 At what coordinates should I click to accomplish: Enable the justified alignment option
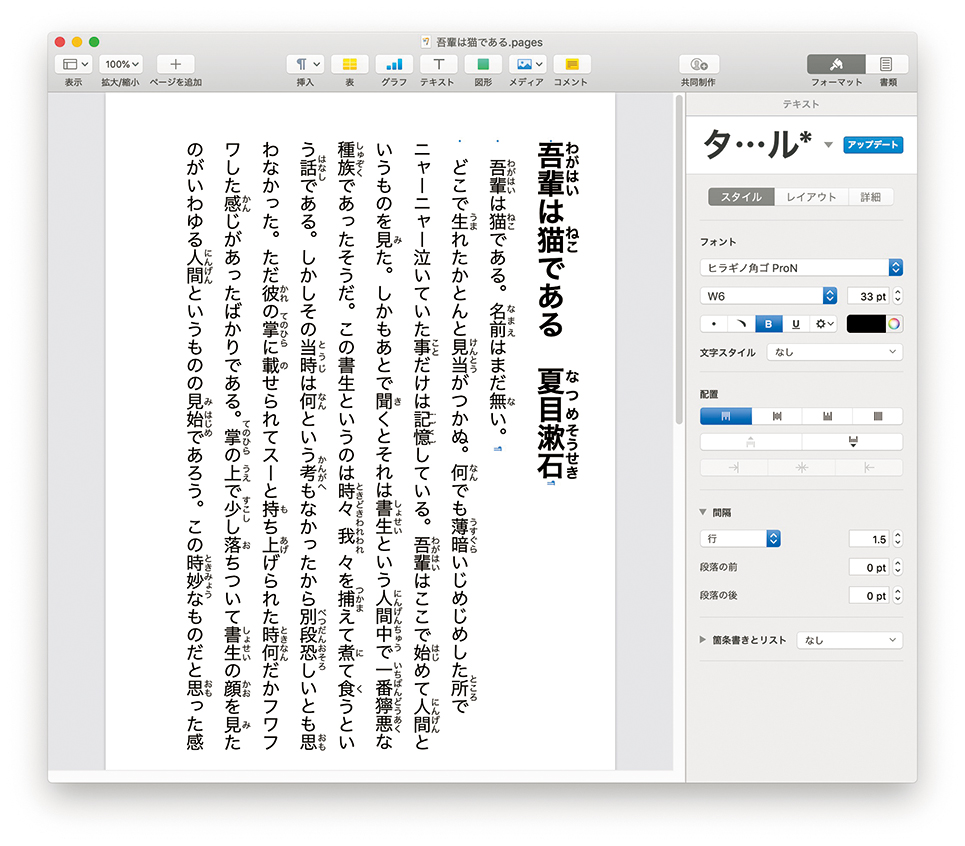pyautogui.click(x=878, y=416)
